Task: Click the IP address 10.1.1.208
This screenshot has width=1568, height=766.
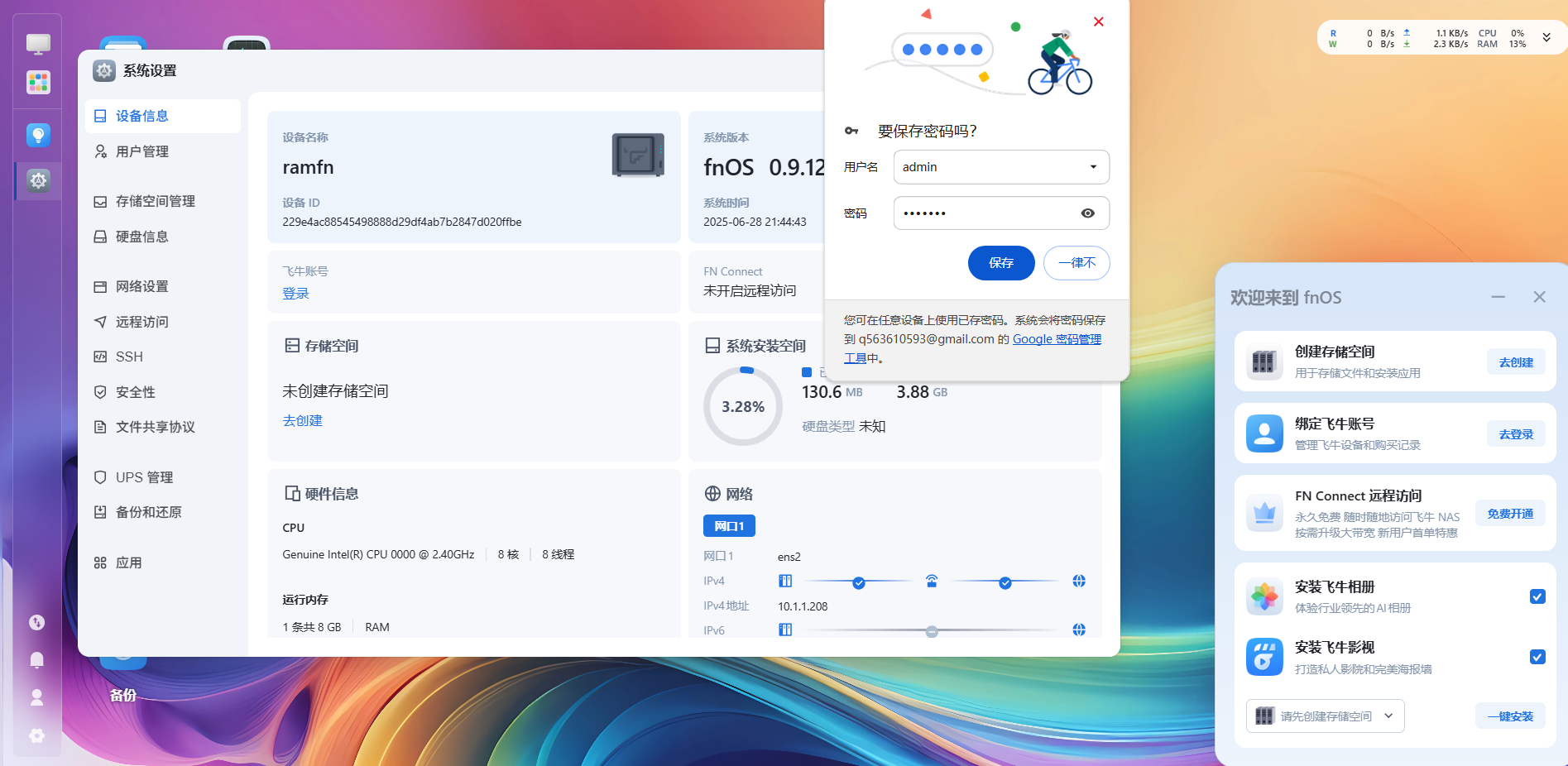Action: [803, 606]
